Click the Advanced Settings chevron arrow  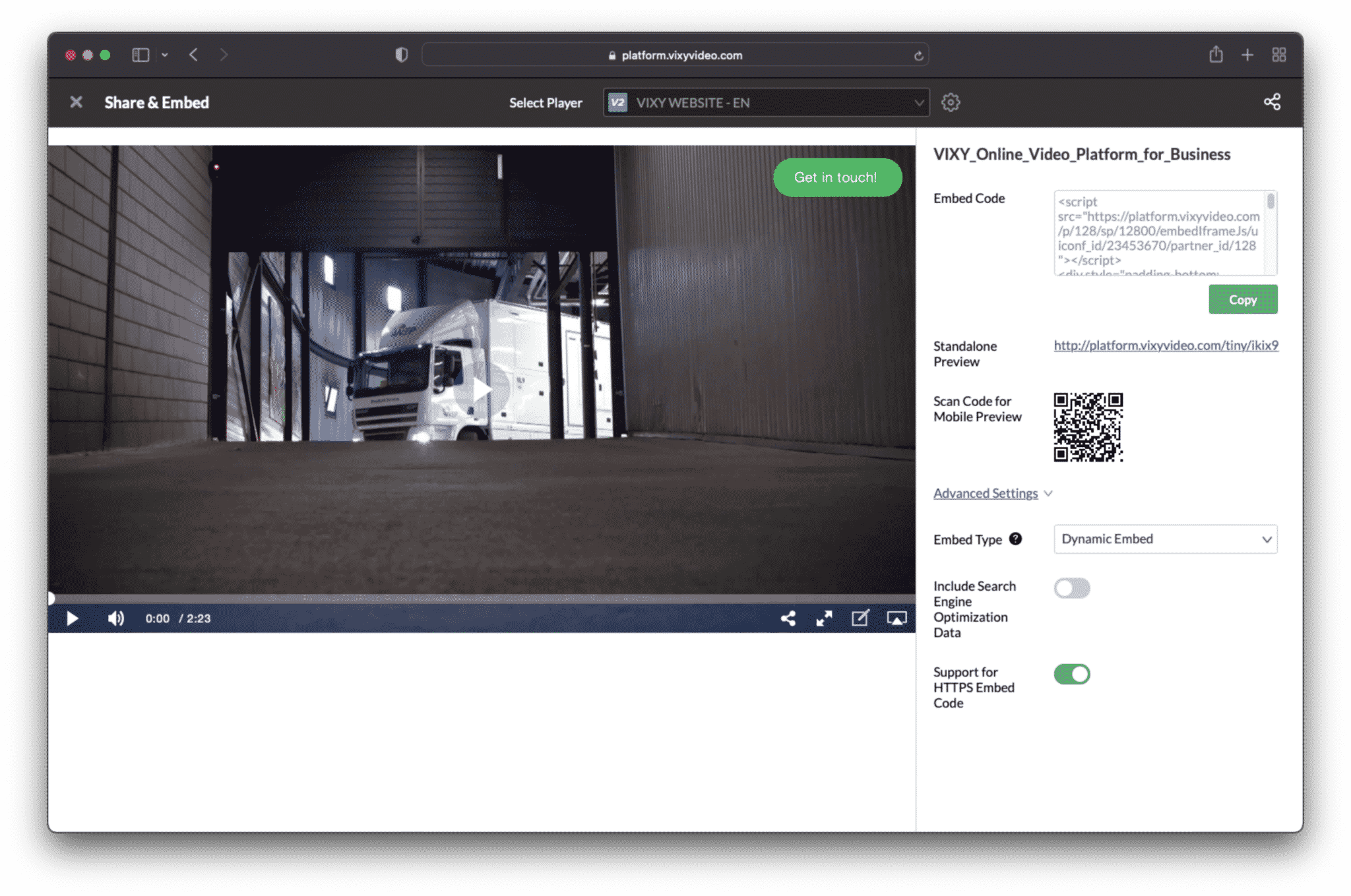coord(1048,494)
